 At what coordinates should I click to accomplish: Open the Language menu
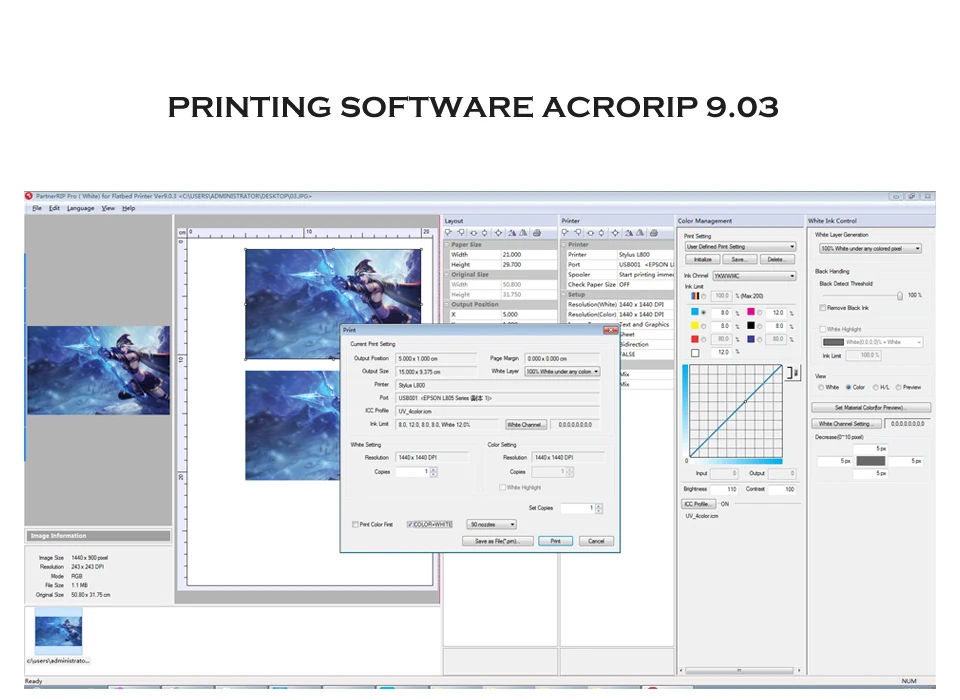click(80, 208)
